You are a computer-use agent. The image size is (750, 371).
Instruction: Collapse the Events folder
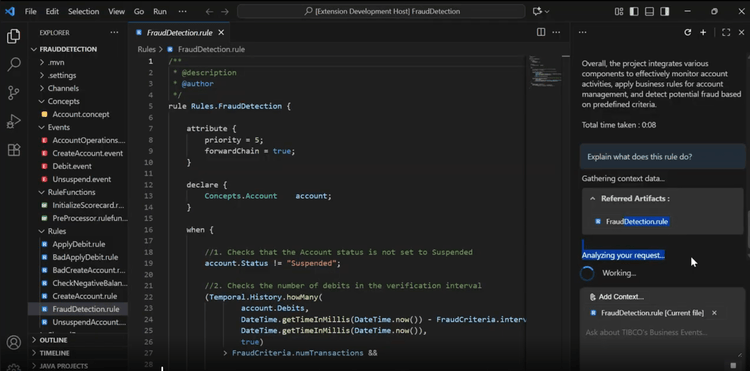(42, 127)
